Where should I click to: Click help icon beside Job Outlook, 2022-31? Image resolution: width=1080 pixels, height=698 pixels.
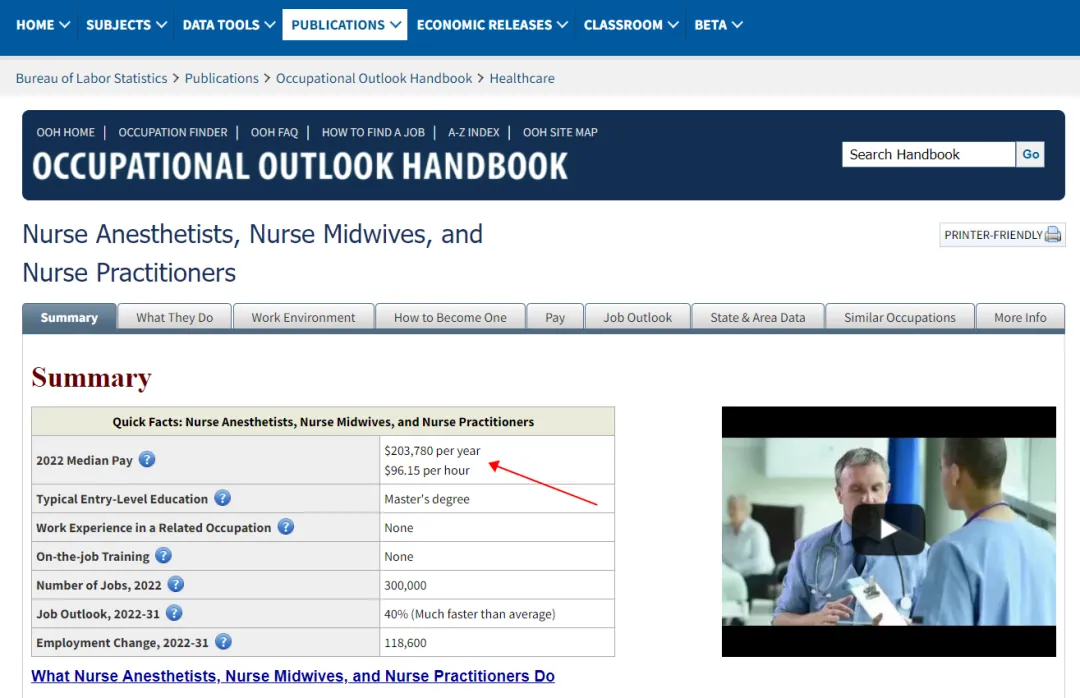tap(174, 613)
